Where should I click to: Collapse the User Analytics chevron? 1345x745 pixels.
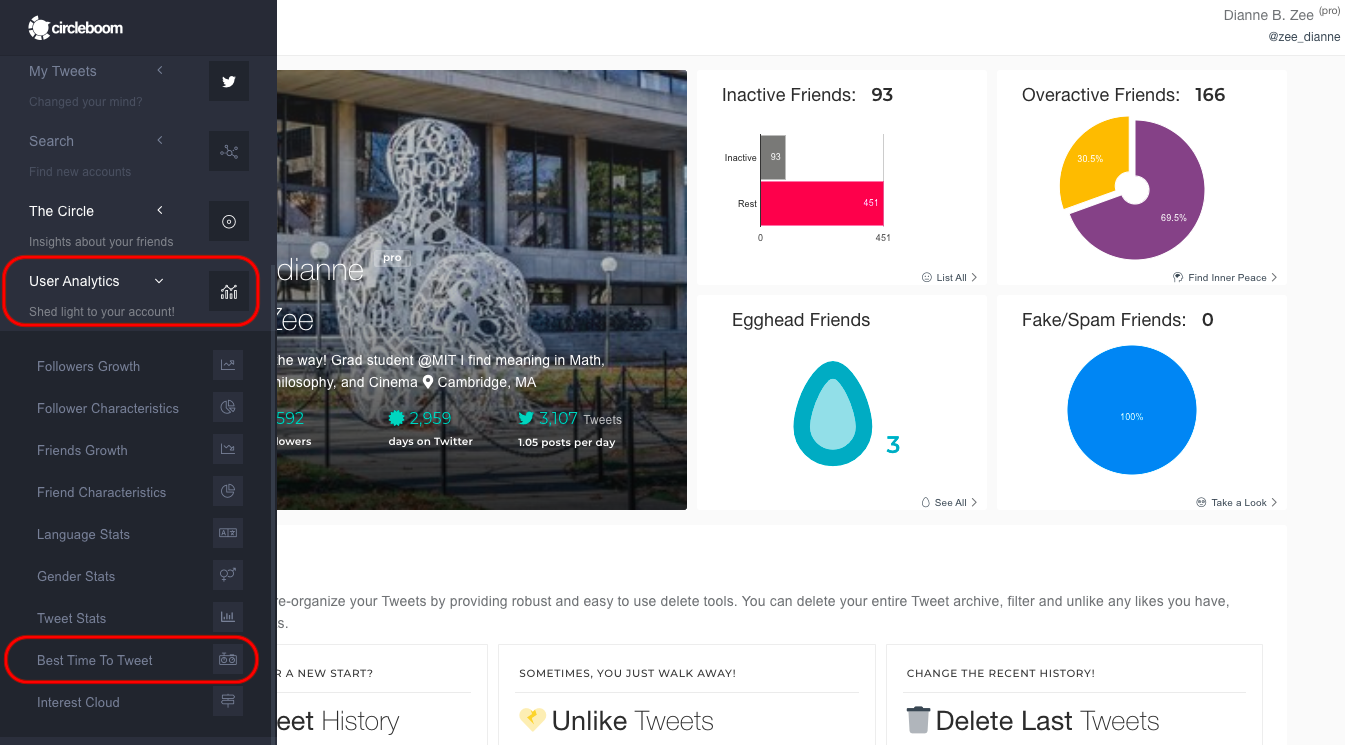coord(159,281)
